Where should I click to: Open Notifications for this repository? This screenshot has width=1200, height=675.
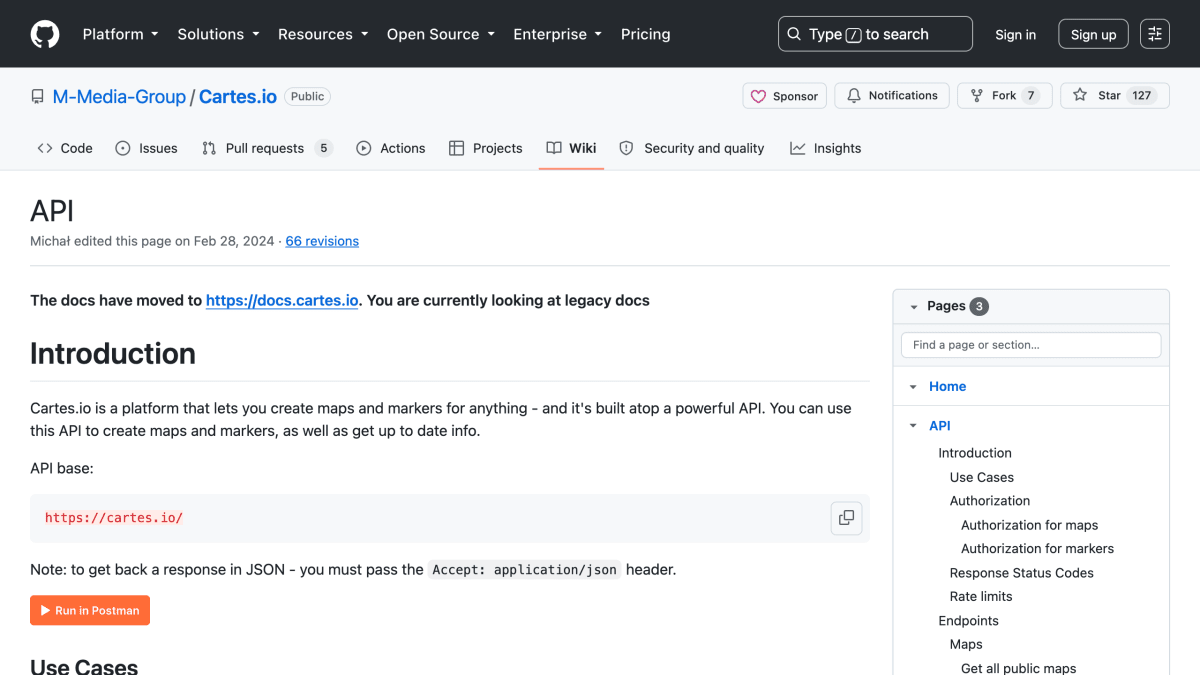[x=892, y=96]
